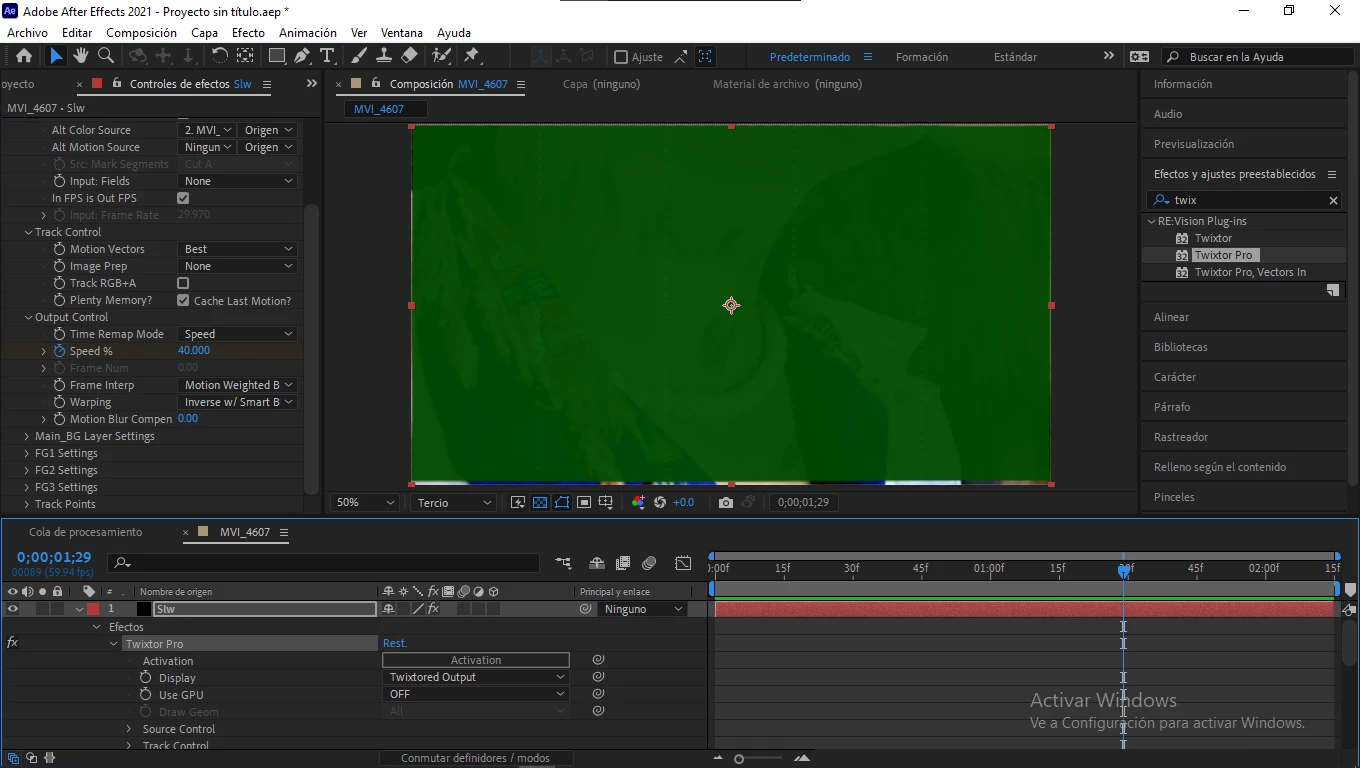This screenshot has width=1360, height=768.
Task: Expand Source Control in timeline
Action: click(129, 729)
